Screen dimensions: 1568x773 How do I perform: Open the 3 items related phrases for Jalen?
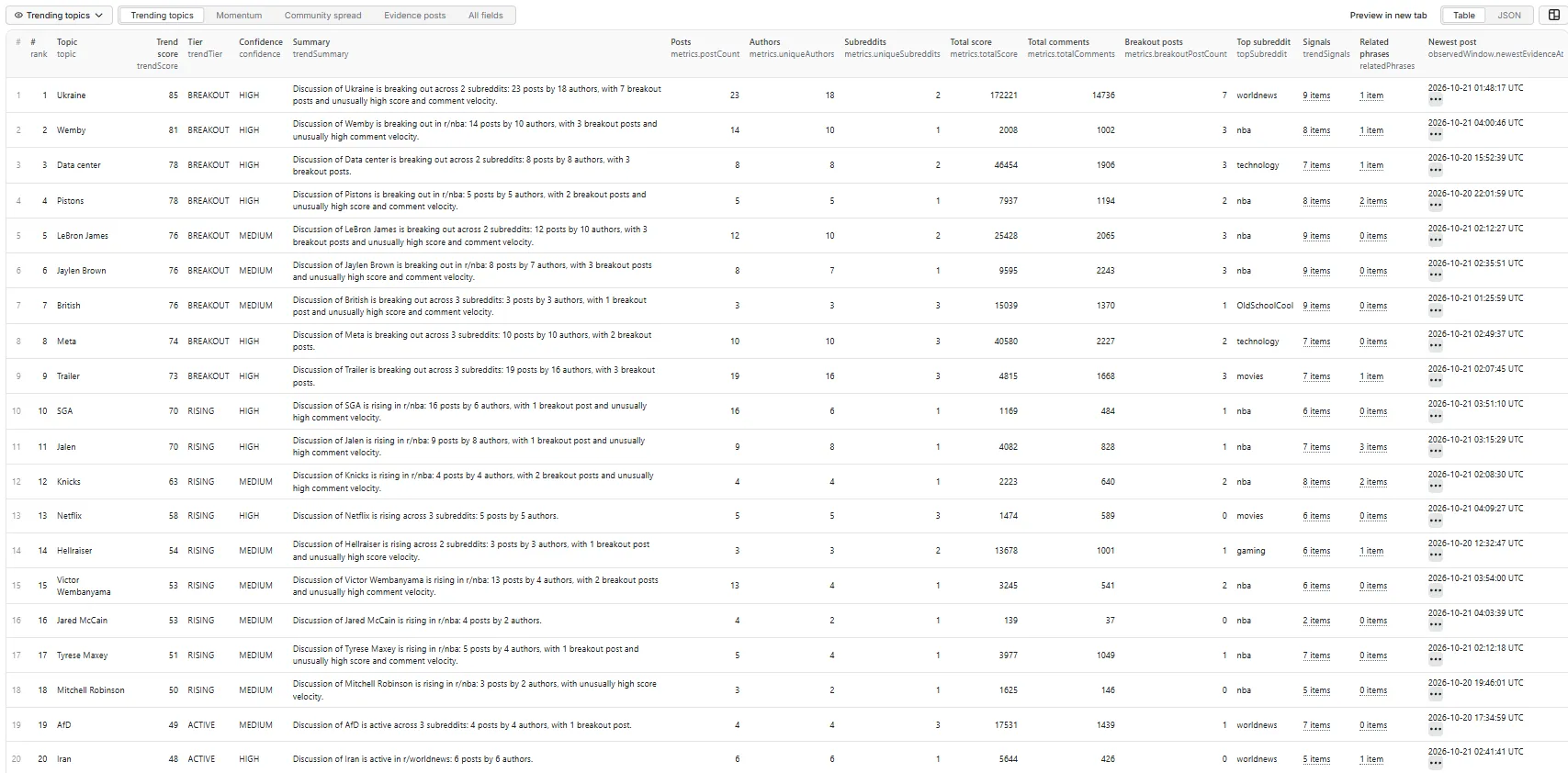1373,447
